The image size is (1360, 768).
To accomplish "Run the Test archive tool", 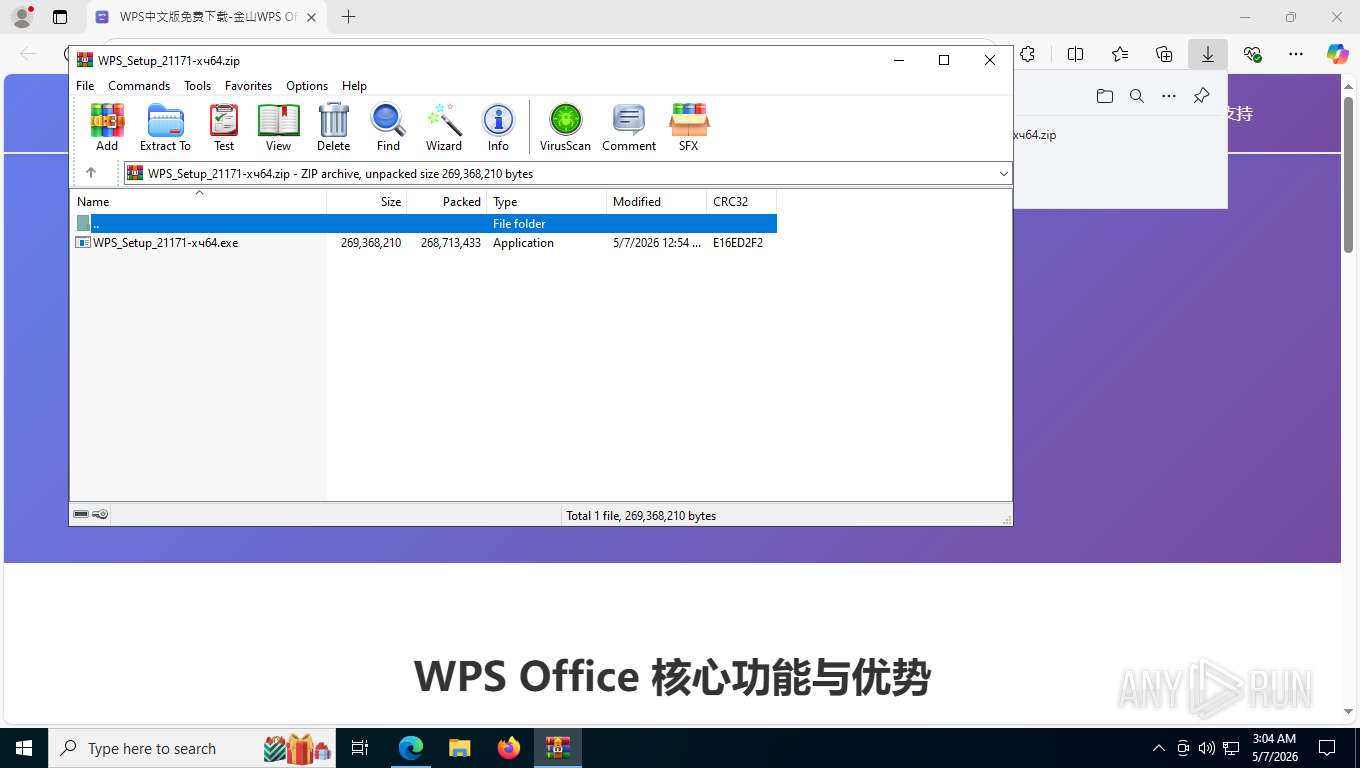I will [224, 127].
